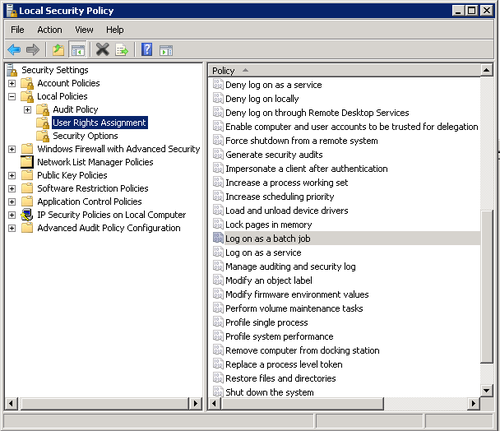Select Force shutdown from a remote system
Image resolution: width=500 pixels, height=431 pixels.
click(x=302, y=141)
